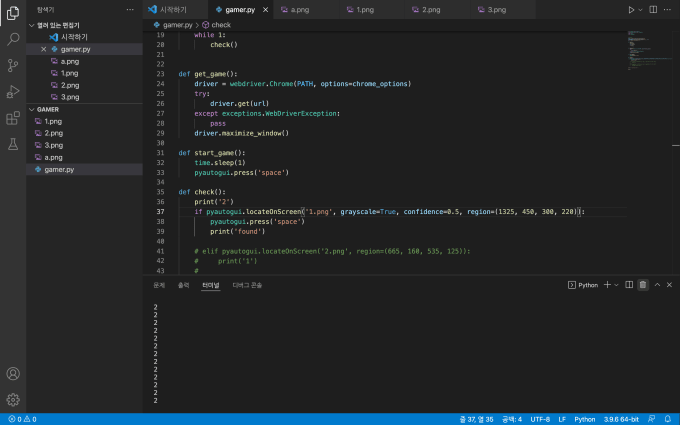Open gamer.py in GAMER folder
The width and height of the screenshot is (680, 425).
coord(85,170)
